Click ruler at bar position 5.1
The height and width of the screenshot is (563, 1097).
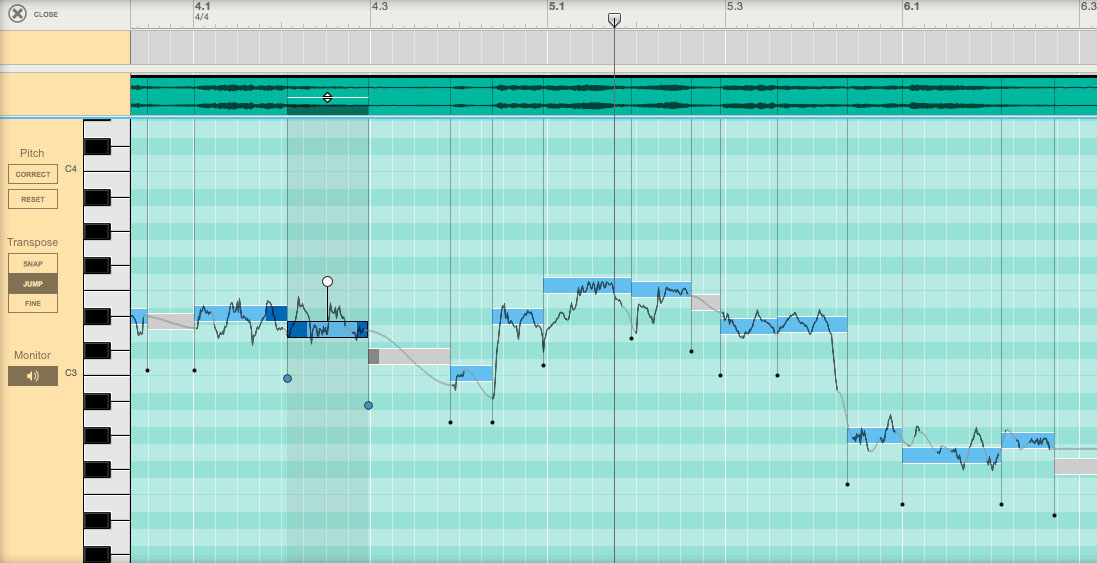pyautogui.click(x=556, y=7)
